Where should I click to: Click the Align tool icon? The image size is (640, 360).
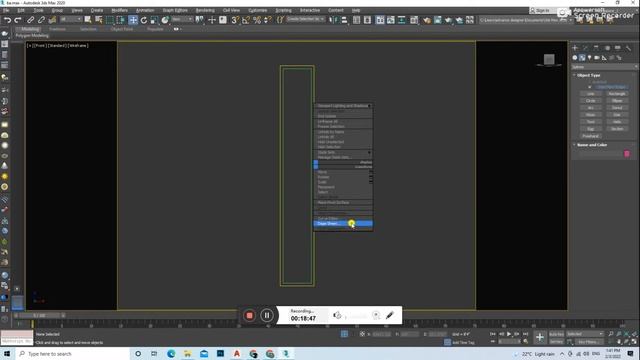[x=344, y=20]
